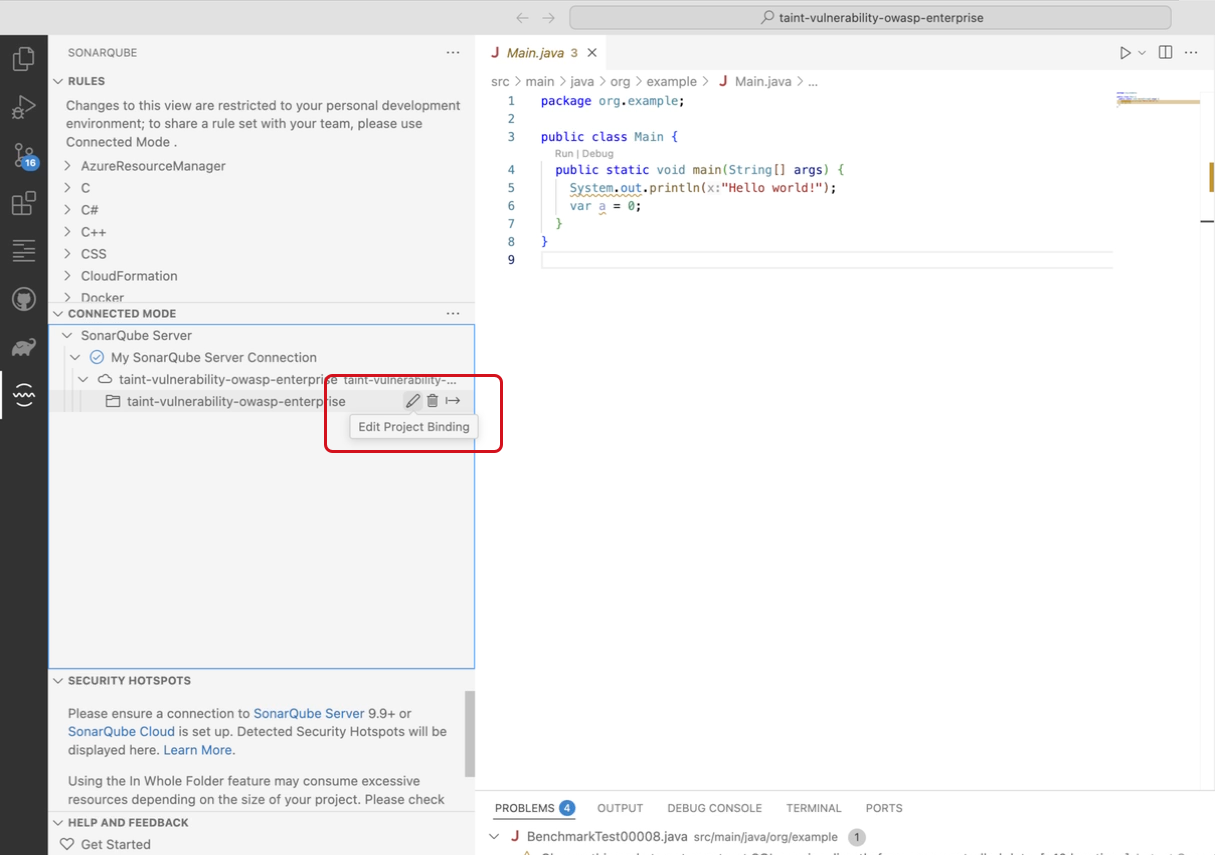
Task: Open Run and Debug view
Action: point(23,107)
